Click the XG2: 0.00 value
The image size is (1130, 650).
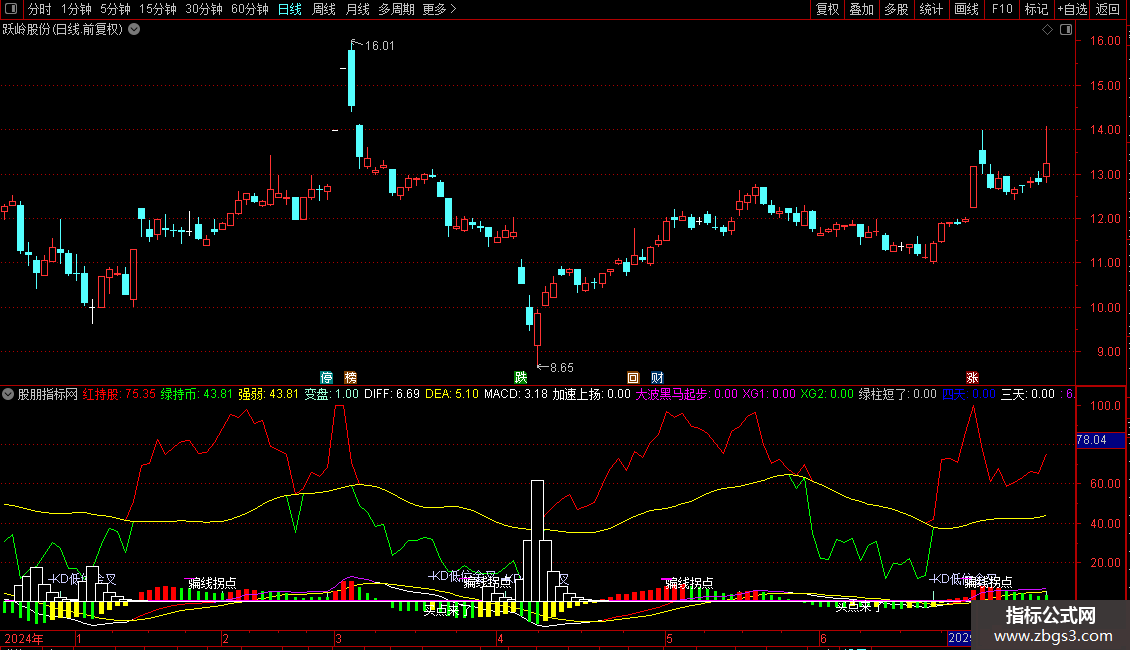(x=827, y=394)
